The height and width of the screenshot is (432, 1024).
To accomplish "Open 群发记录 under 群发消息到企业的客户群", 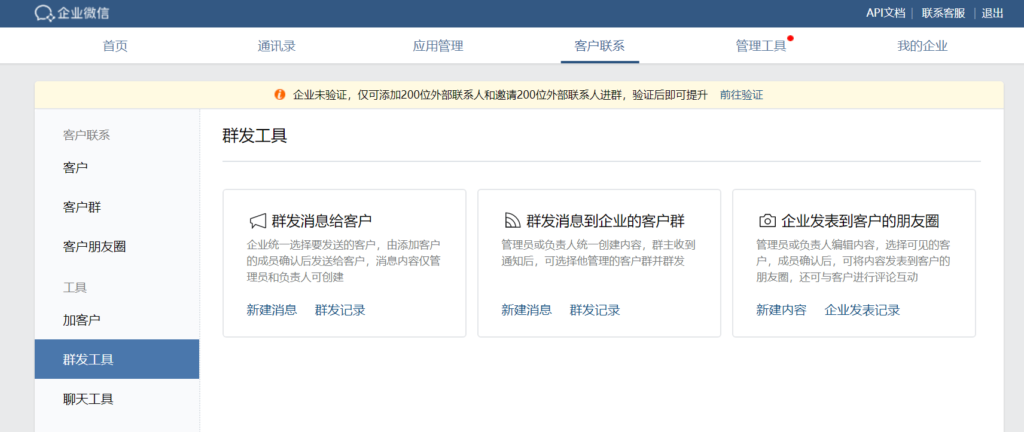I will coord(595,310).
